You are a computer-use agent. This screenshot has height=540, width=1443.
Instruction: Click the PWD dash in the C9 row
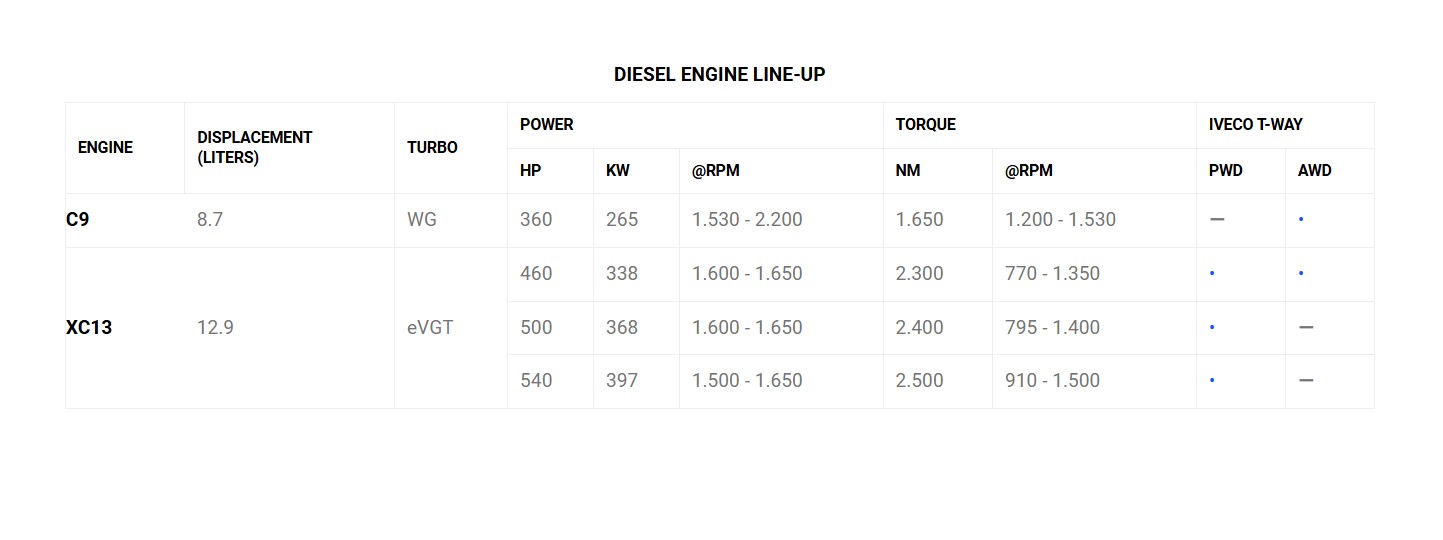point(1217,220)
